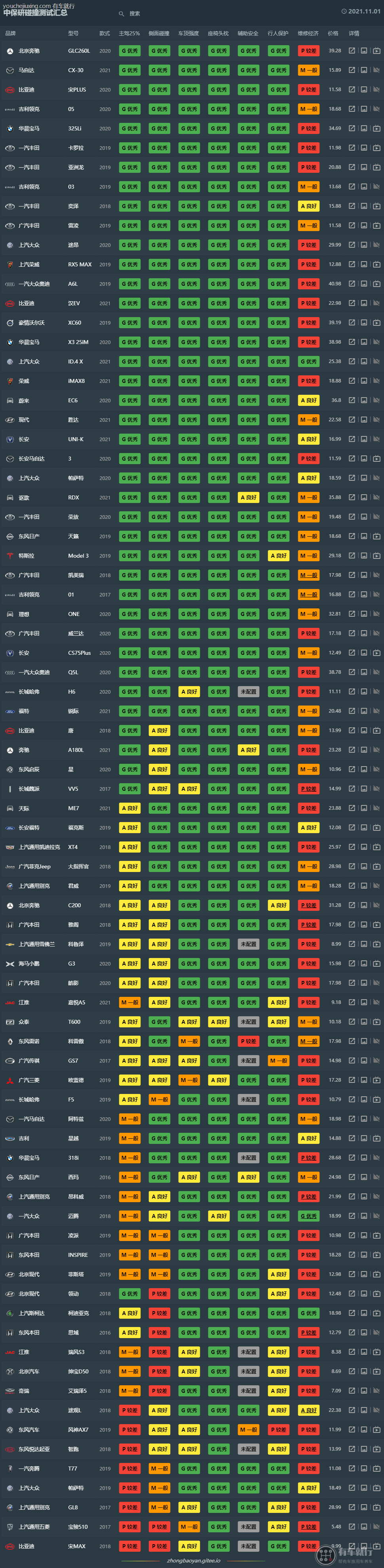384x1568 pixels.
Task: View the image icon for 雷凌 row
Action: click(x=364, y=226)
